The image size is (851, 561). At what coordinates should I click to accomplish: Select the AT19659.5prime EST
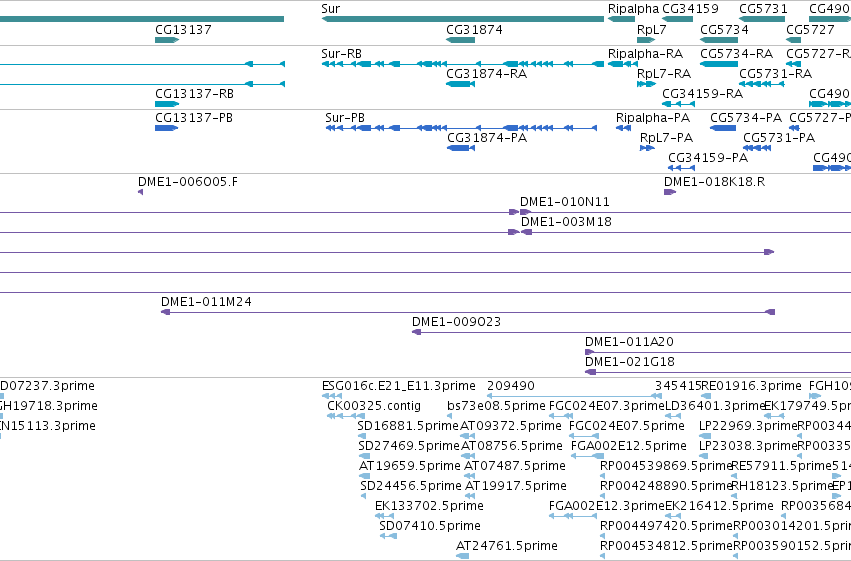(364, 476)
